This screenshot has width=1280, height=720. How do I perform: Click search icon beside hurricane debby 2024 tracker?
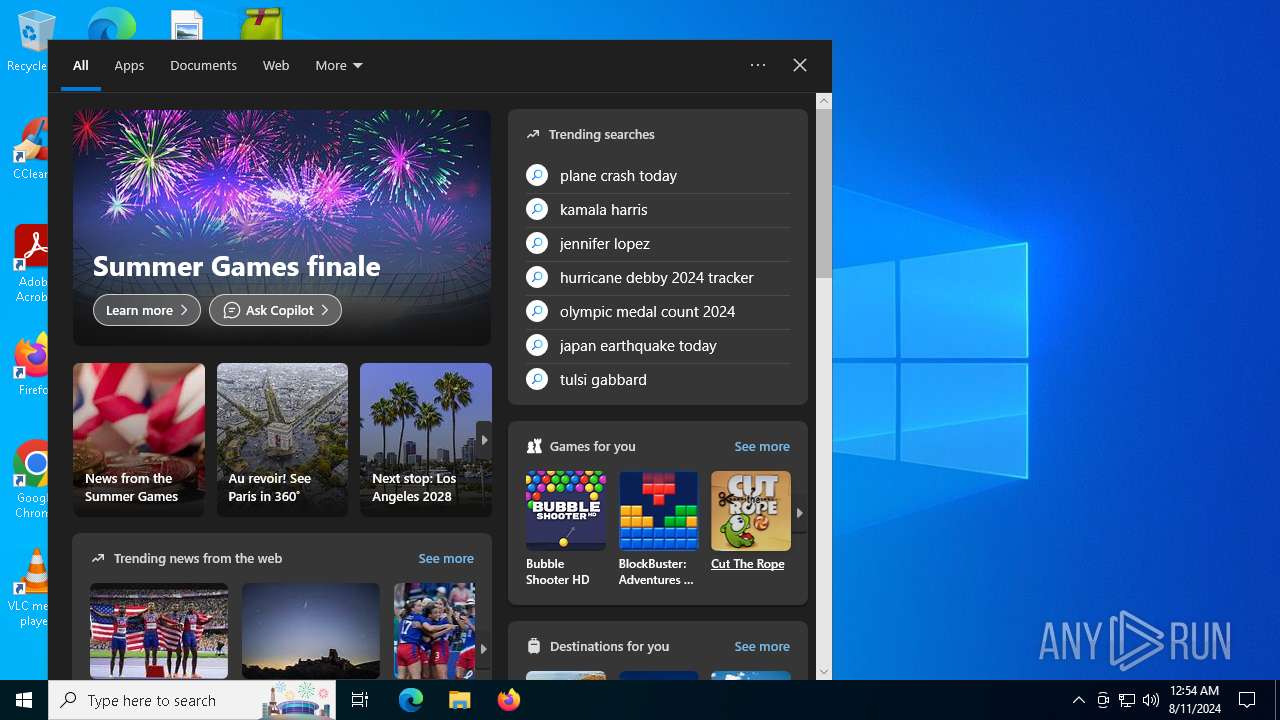coord(537,277)
